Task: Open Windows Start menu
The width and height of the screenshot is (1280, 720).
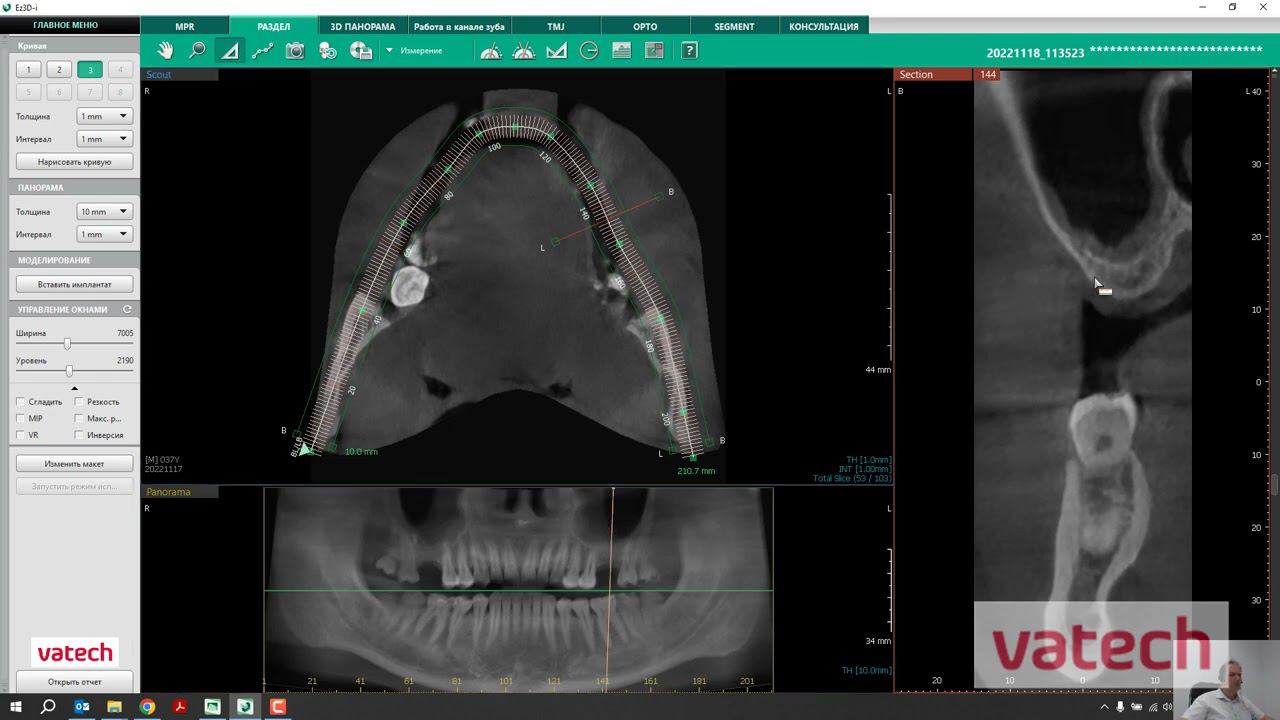Action: point(16,707)
